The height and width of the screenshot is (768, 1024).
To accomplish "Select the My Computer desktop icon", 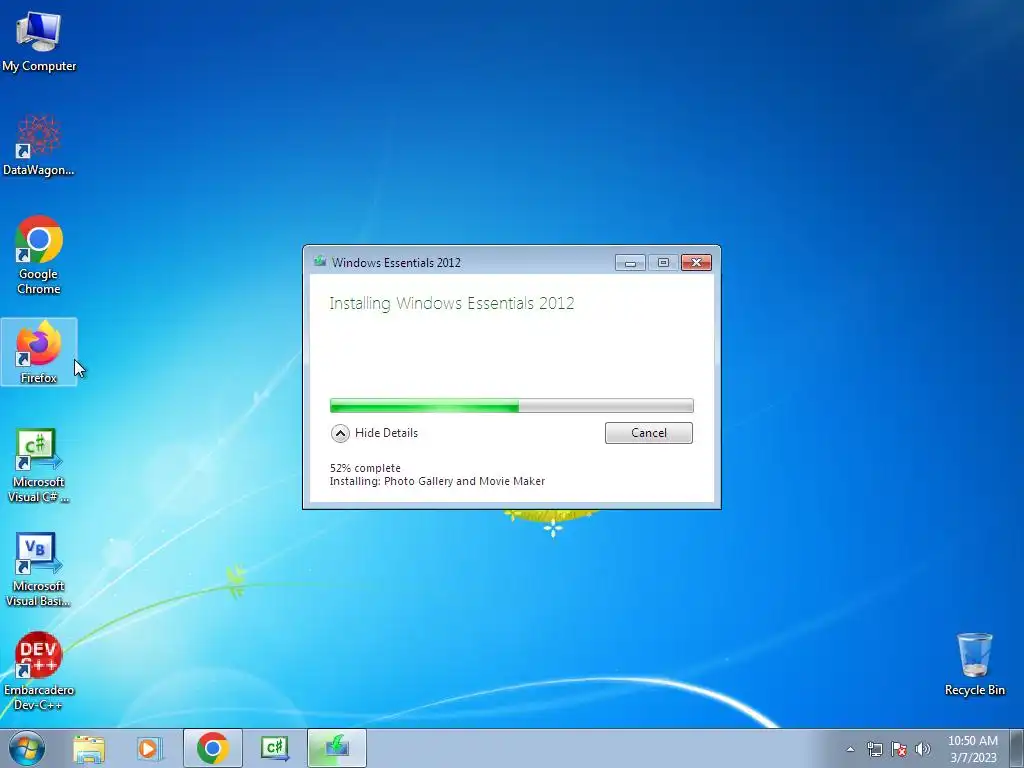I will [39, 40].
